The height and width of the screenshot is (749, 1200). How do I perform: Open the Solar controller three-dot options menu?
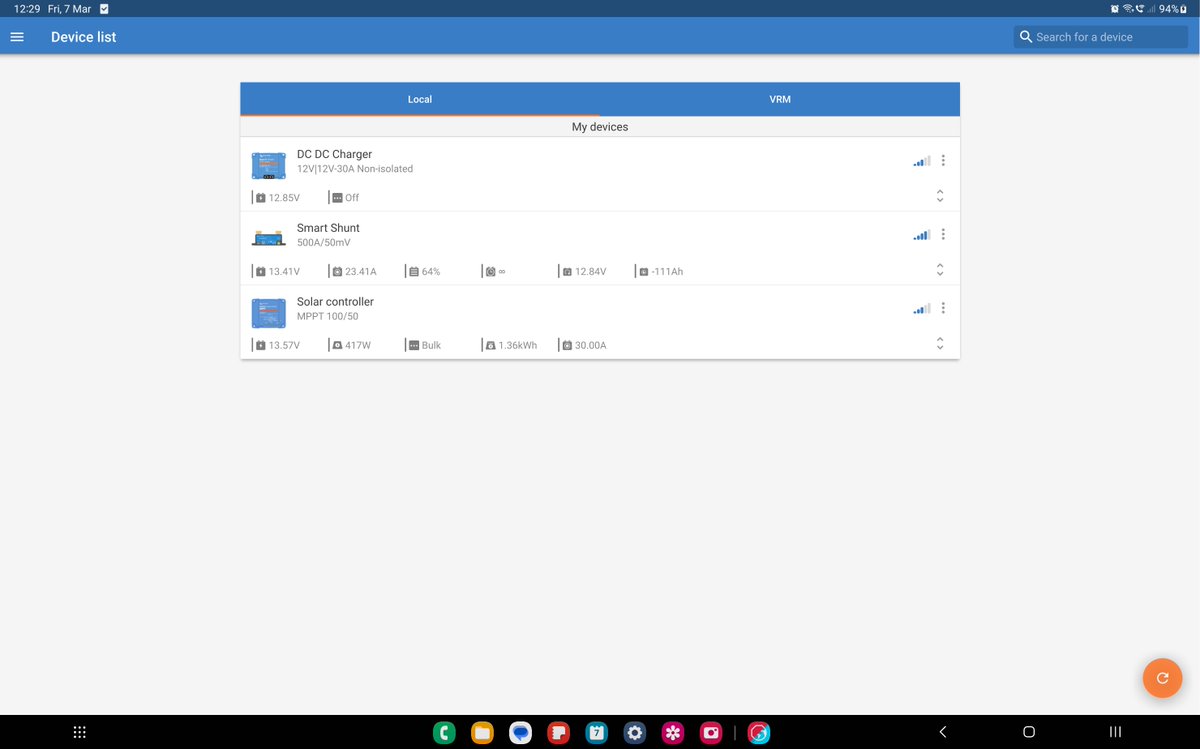pos(943,308)
